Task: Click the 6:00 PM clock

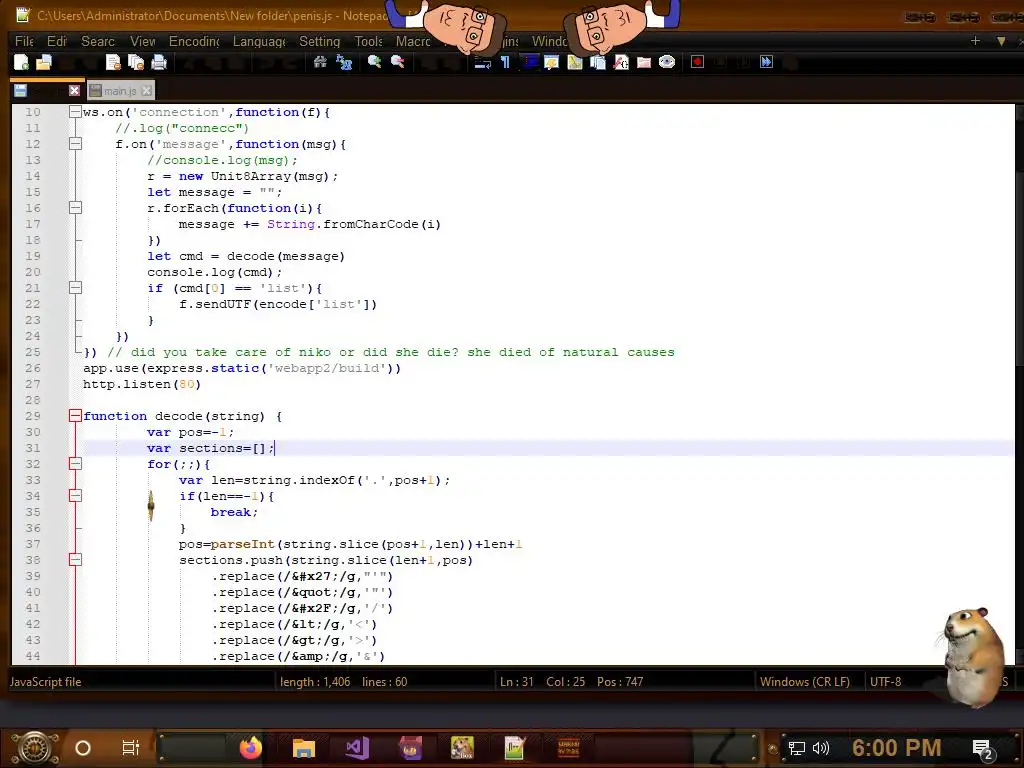Action: point(896,748)
